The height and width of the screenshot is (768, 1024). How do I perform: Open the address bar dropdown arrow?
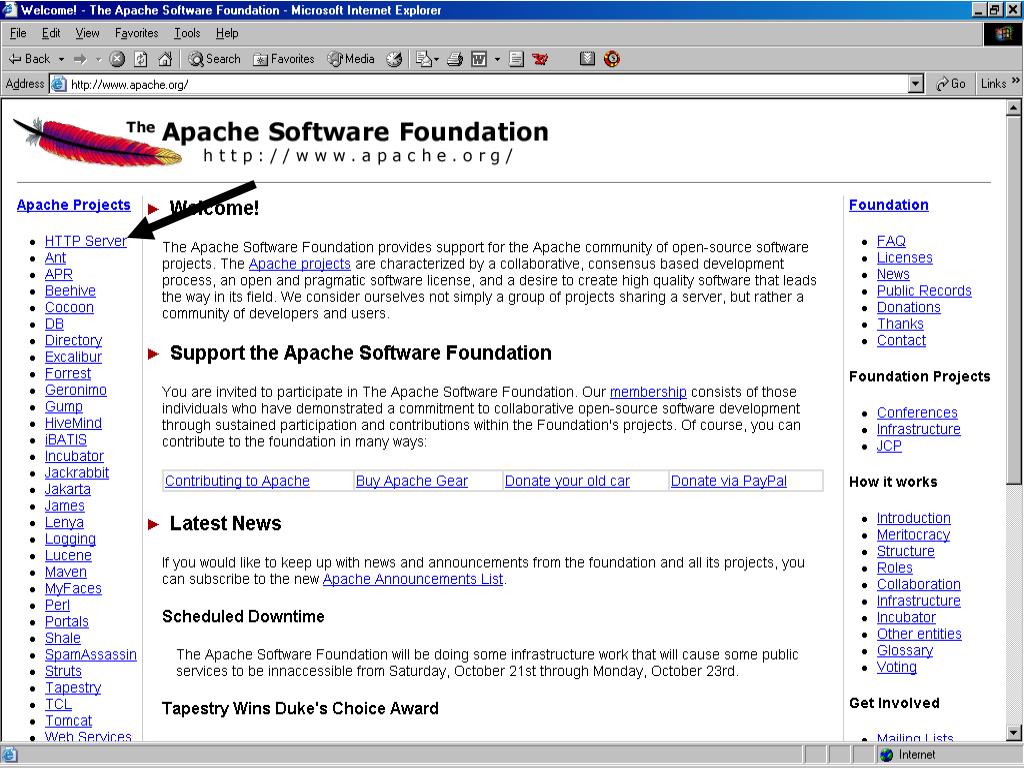(x=916, y=84)
